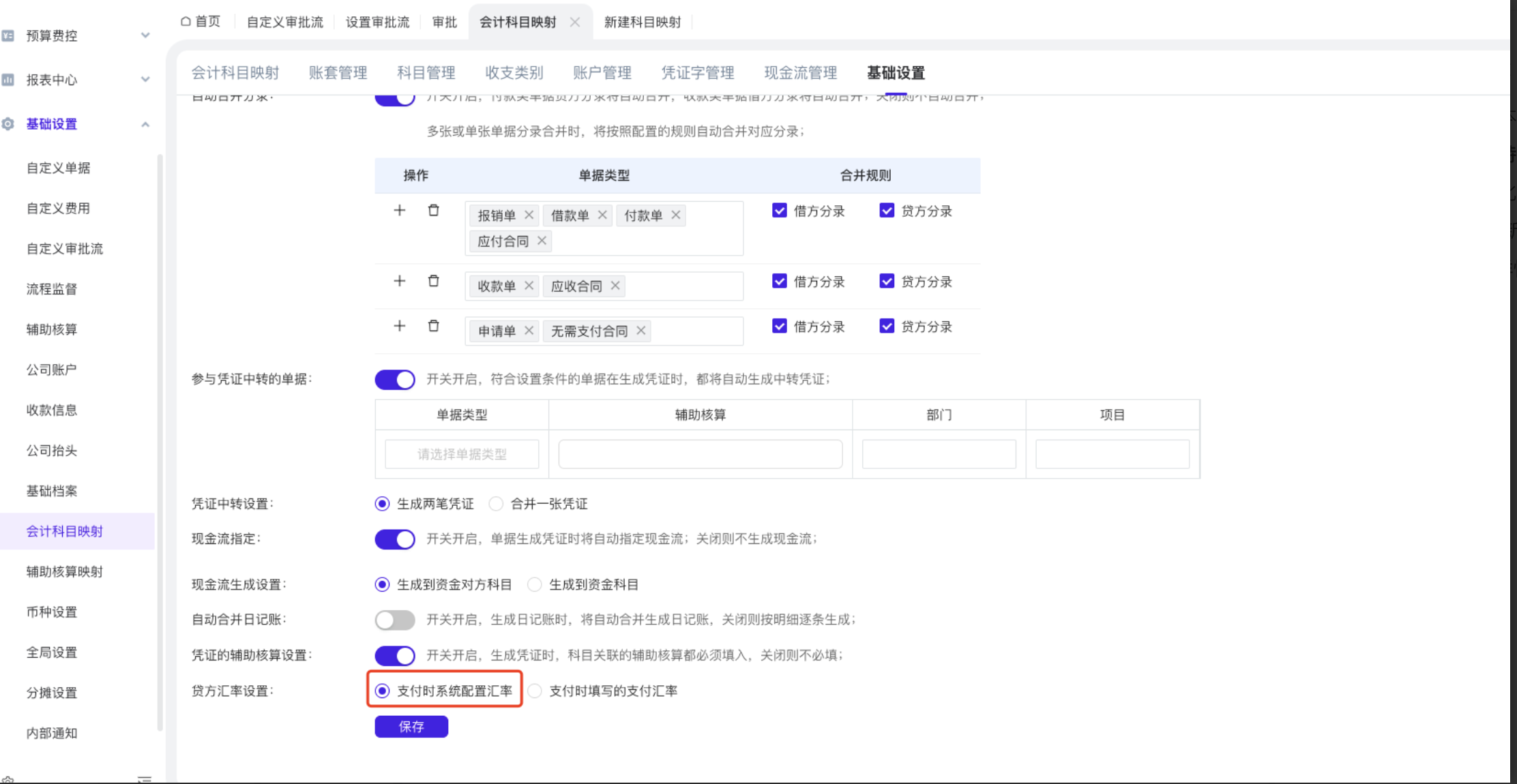Remove the 无需支付合同 tag
Viewport: 1517px width, 784px height.
641,331
